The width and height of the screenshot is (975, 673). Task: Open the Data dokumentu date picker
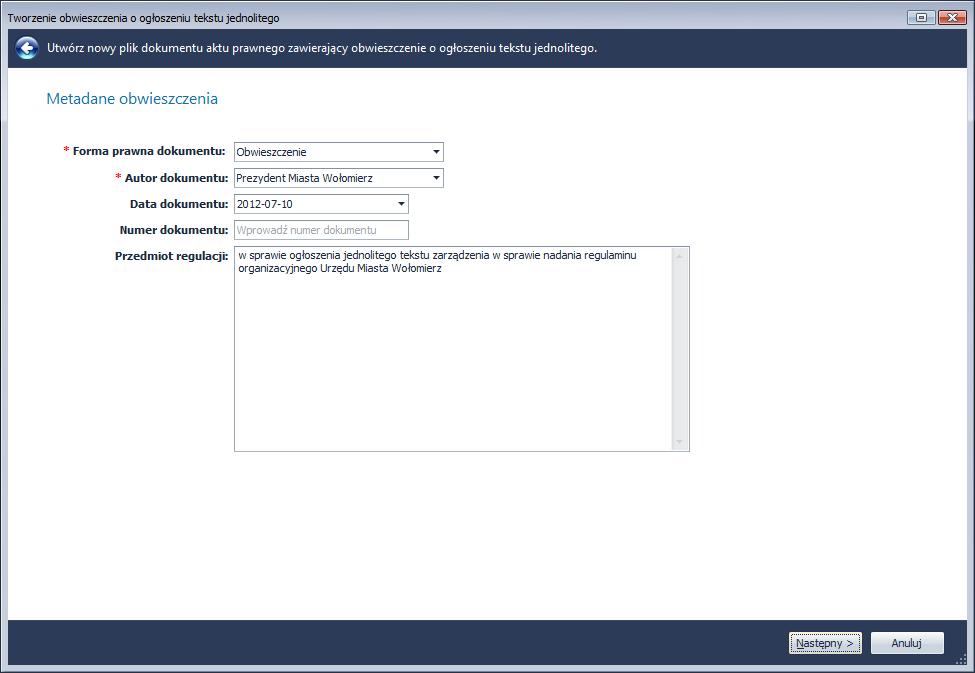pyautogui.click(x=401, y=204)
